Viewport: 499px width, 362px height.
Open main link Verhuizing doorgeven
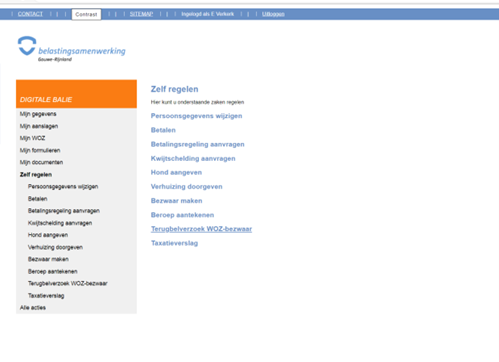coord(187,187)
